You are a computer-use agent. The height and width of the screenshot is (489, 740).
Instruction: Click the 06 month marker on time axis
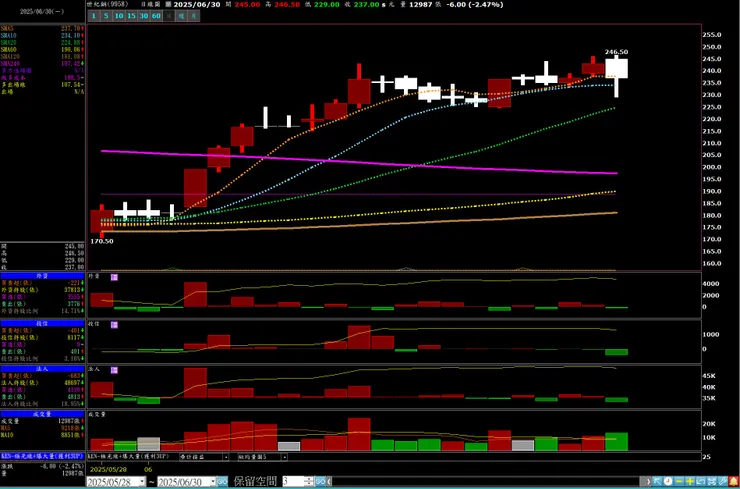pyautogui.click(x=148, y=470)
